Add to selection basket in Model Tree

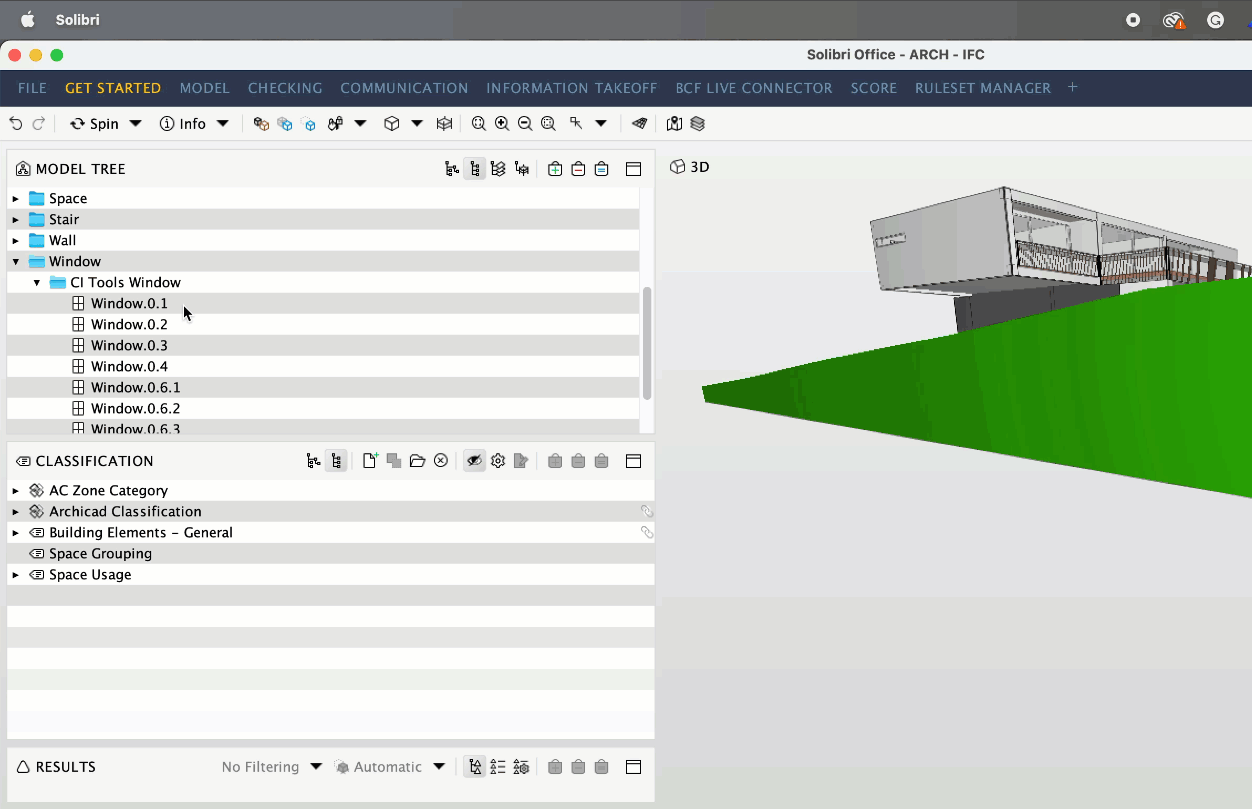555,169
